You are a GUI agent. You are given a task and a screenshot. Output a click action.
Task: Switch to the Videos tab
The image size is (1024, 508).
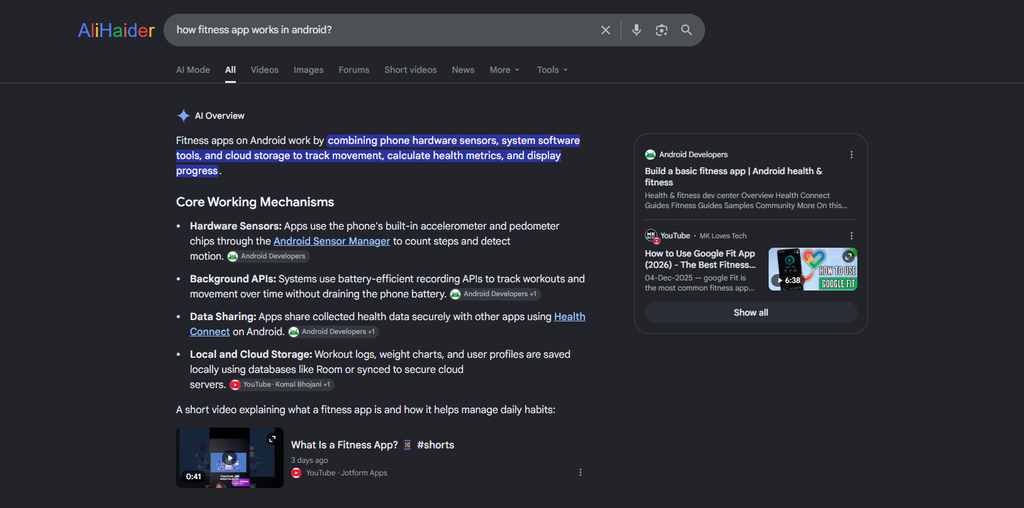(264, 70)
